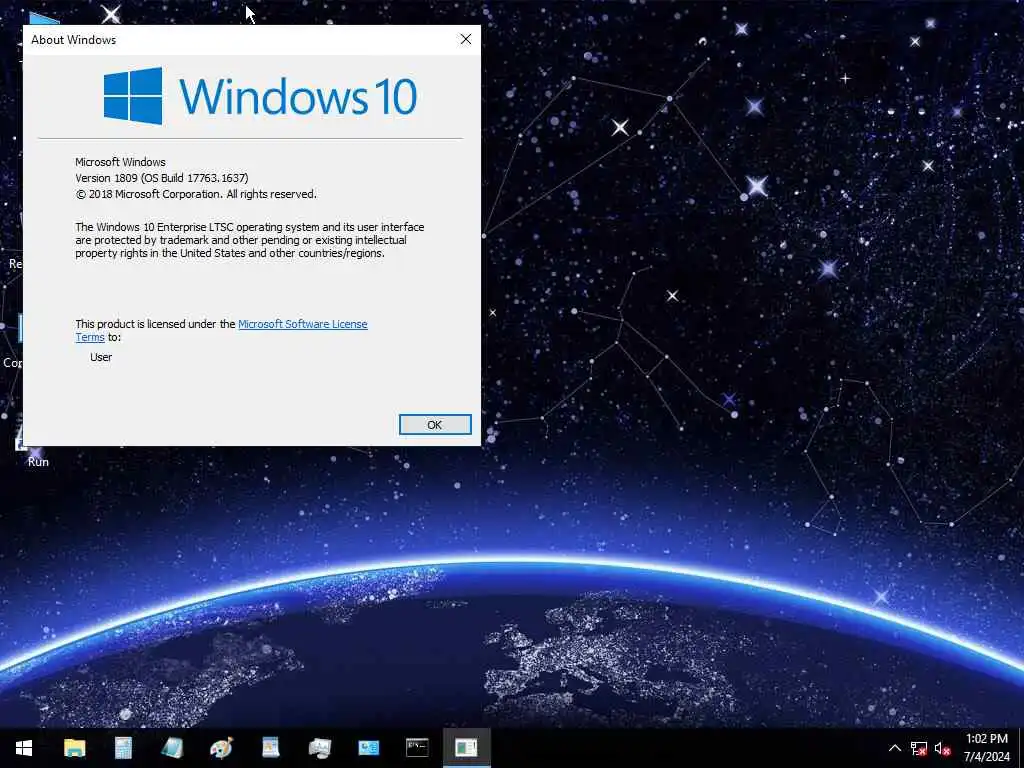
Task: Click the monitor-with-chart taskbar icon
Action: click(319, 748)
